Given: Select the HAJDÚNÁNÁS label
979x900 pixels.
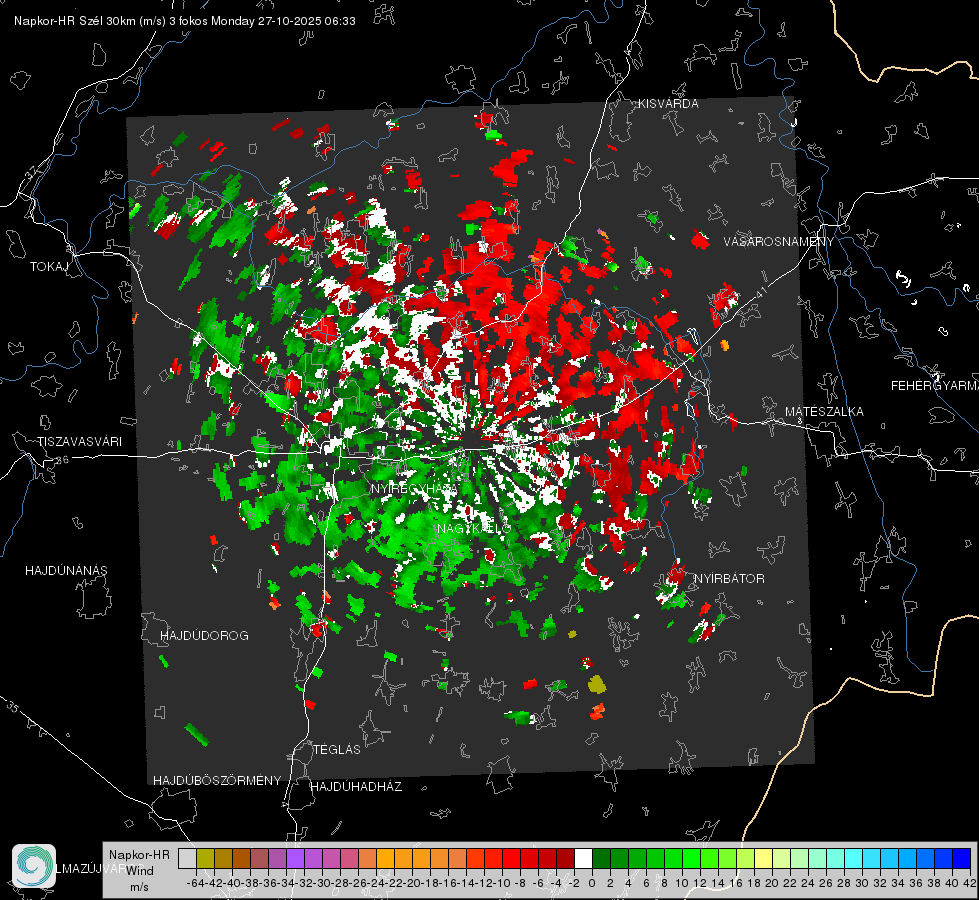Looking at the screenshot, I should [66, 571].
